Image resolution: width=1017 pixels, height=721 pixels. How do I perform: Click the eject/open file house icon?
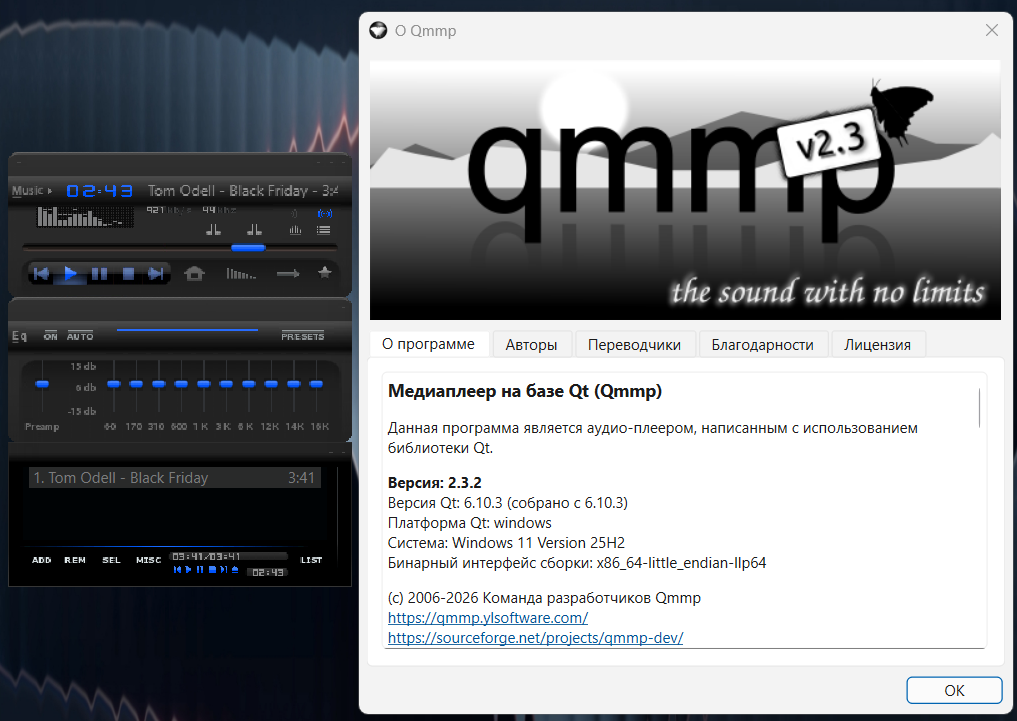[194, 274]
